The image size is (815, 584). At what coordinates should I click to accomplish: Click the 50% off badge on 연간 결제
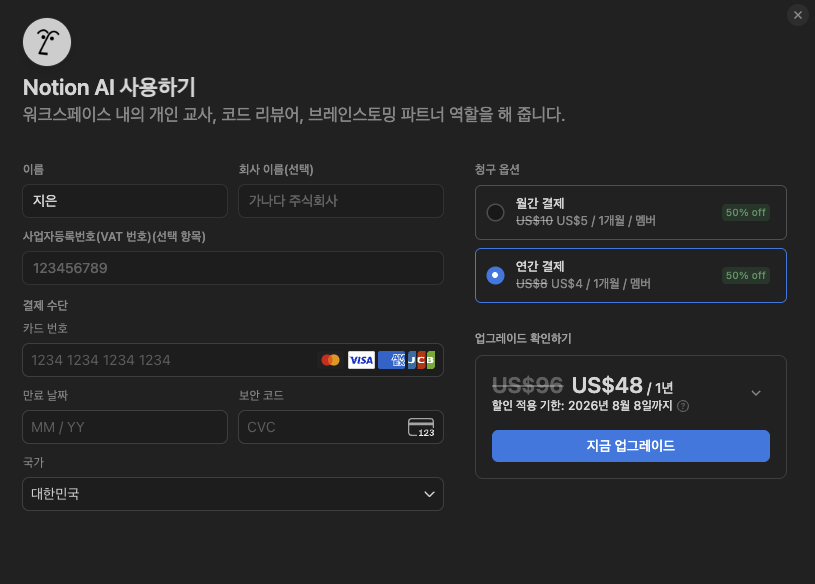click(x=745, y=275)
